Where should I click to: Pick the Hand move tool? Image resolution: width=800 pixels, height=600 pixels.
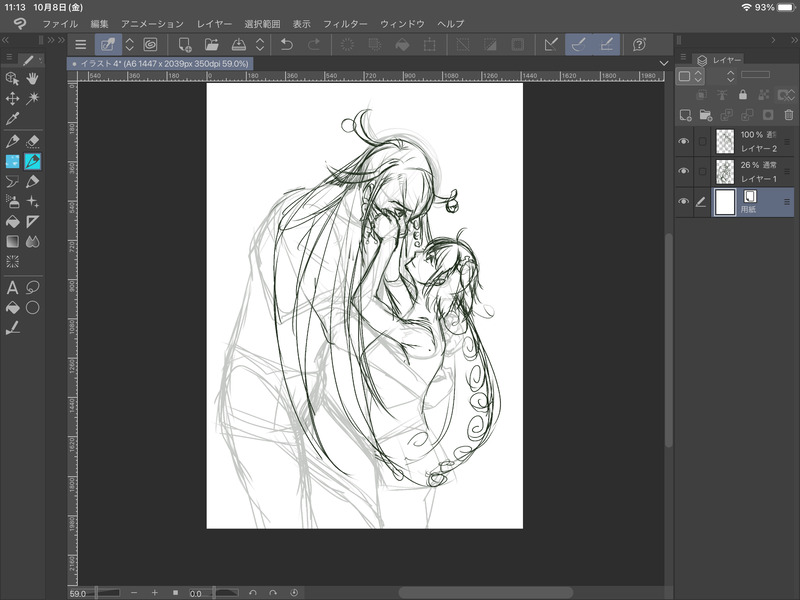pyautogui.click(x=33, y=78)
